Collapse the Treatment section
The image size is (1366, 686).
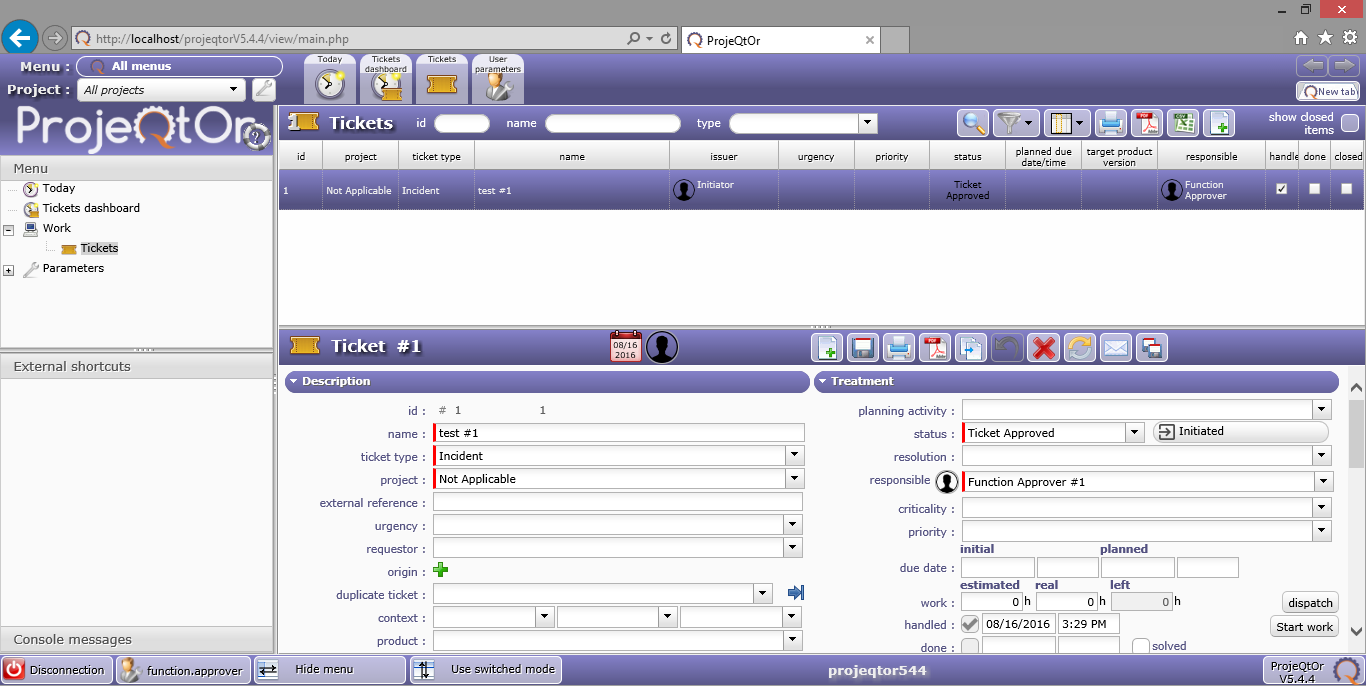(x=822, y=381)
